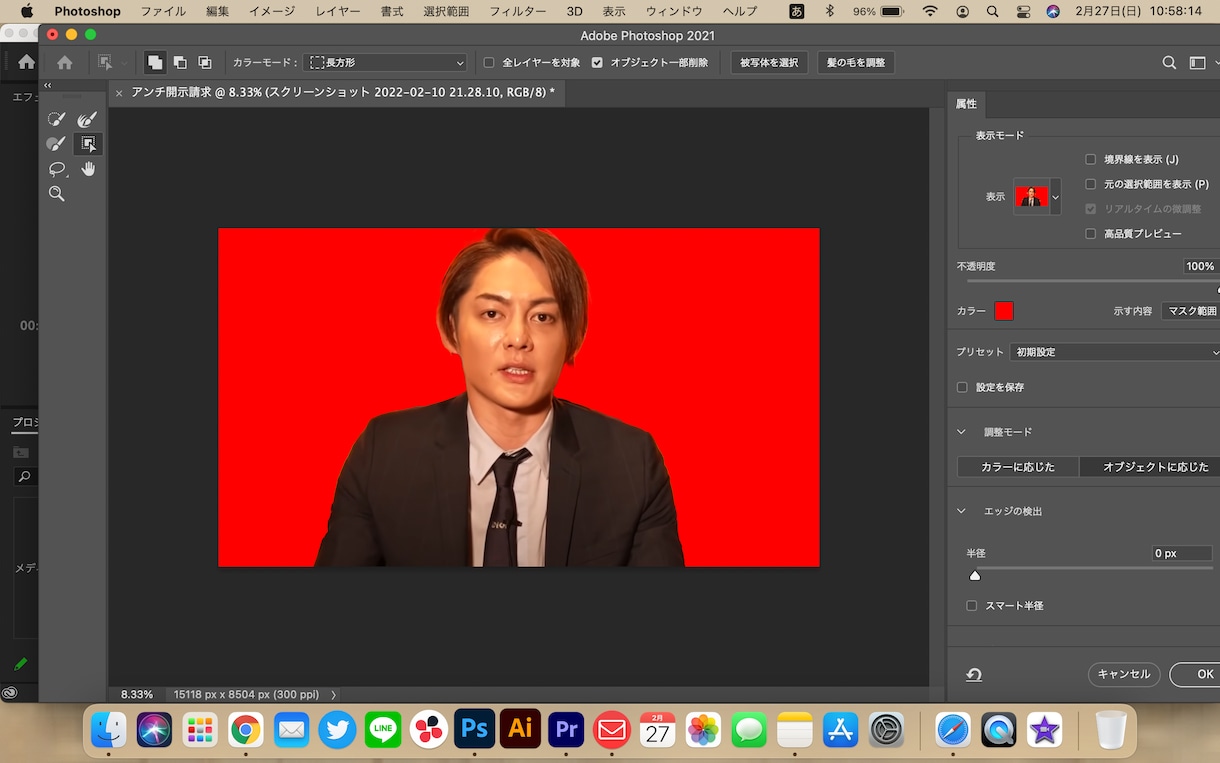Enable 設定を保存 checkbox
The height and width of the screenshot is (763, 1220).
click(x=962, y=387)
